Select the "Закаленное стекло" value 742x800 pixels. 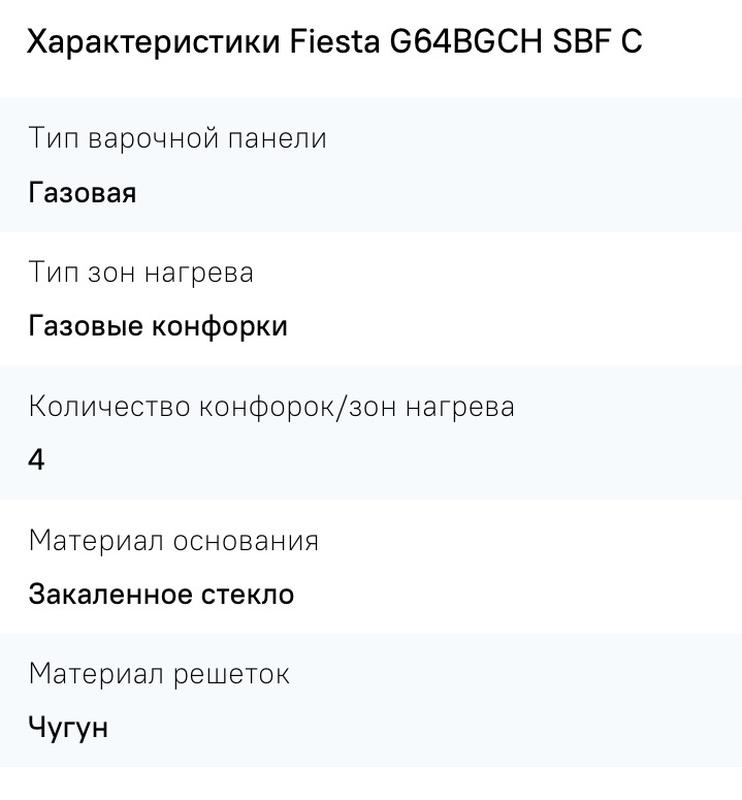[x=161, y=594]
